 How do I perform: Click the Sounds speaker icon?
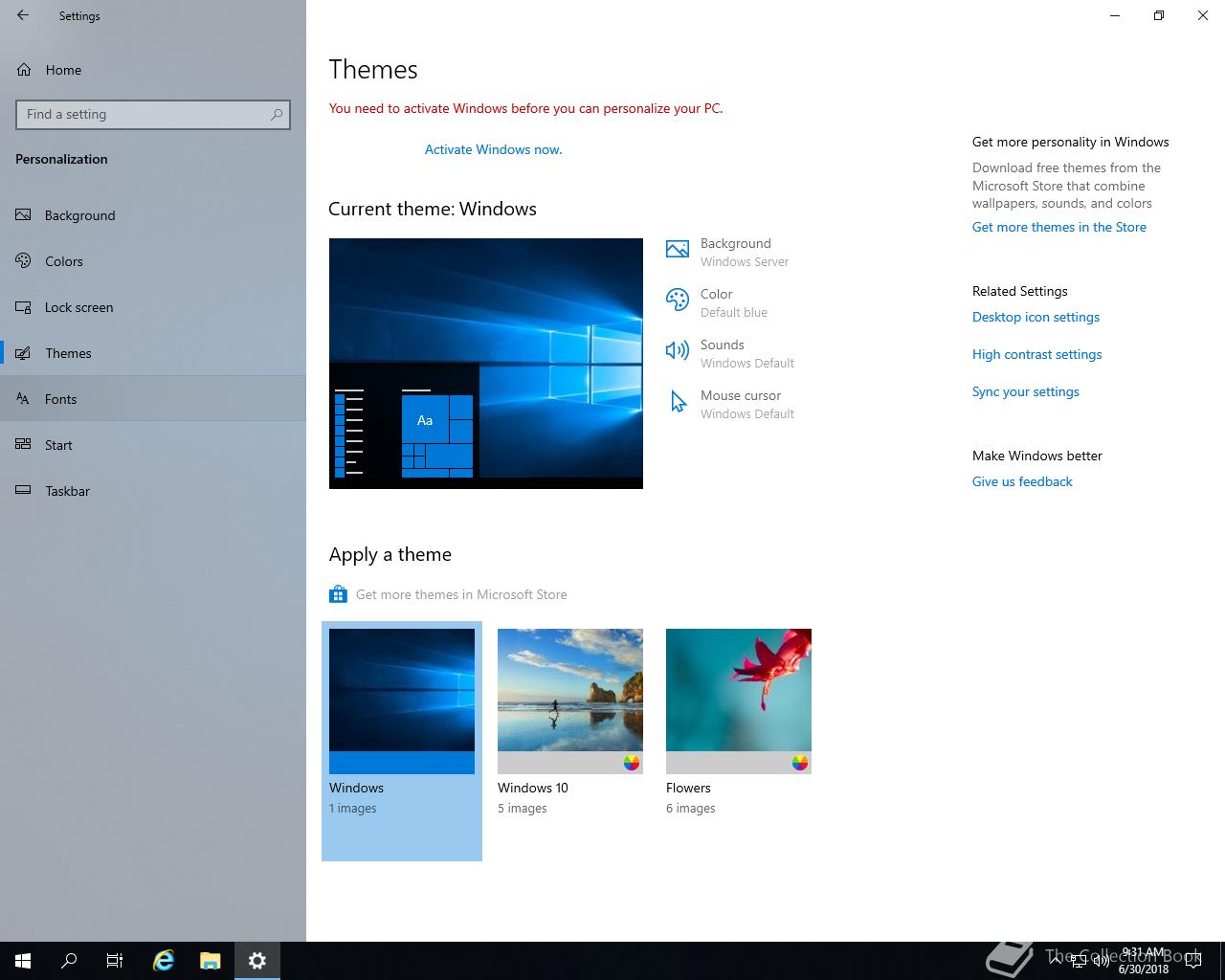(678, 350)
